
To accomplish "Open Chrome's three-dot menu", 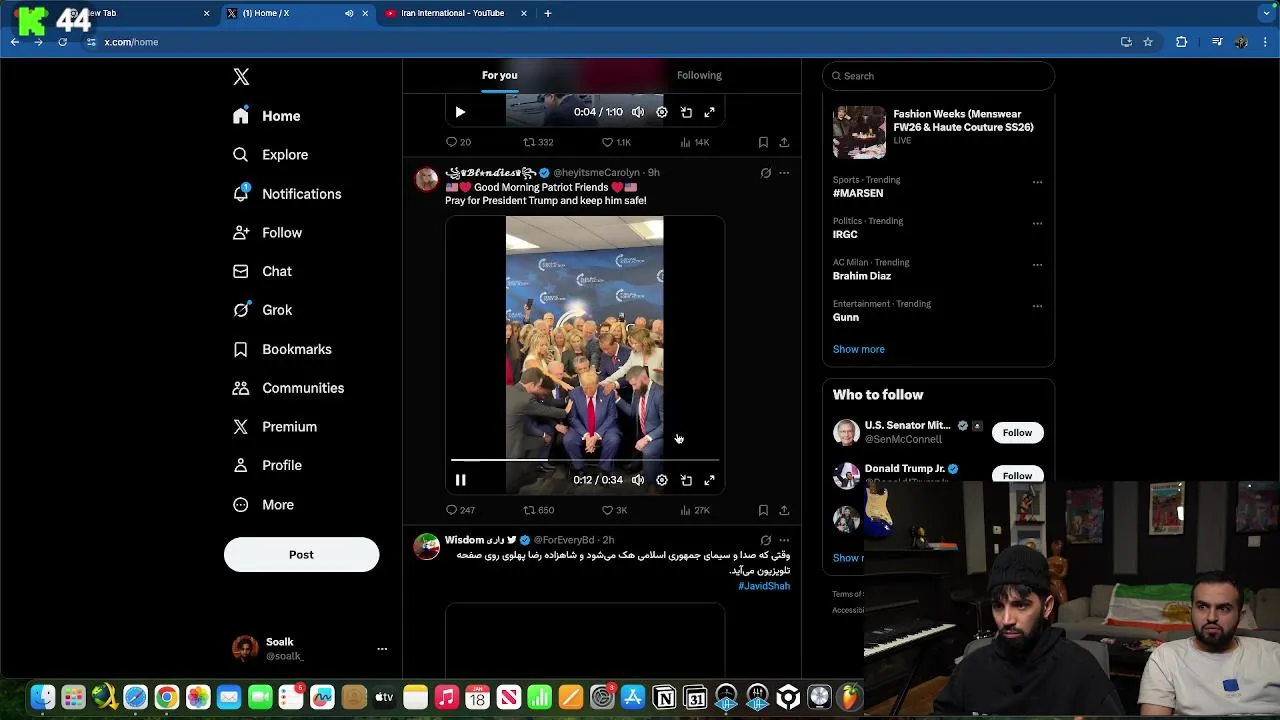I will pyautogui.click(x=1266, y=42).
